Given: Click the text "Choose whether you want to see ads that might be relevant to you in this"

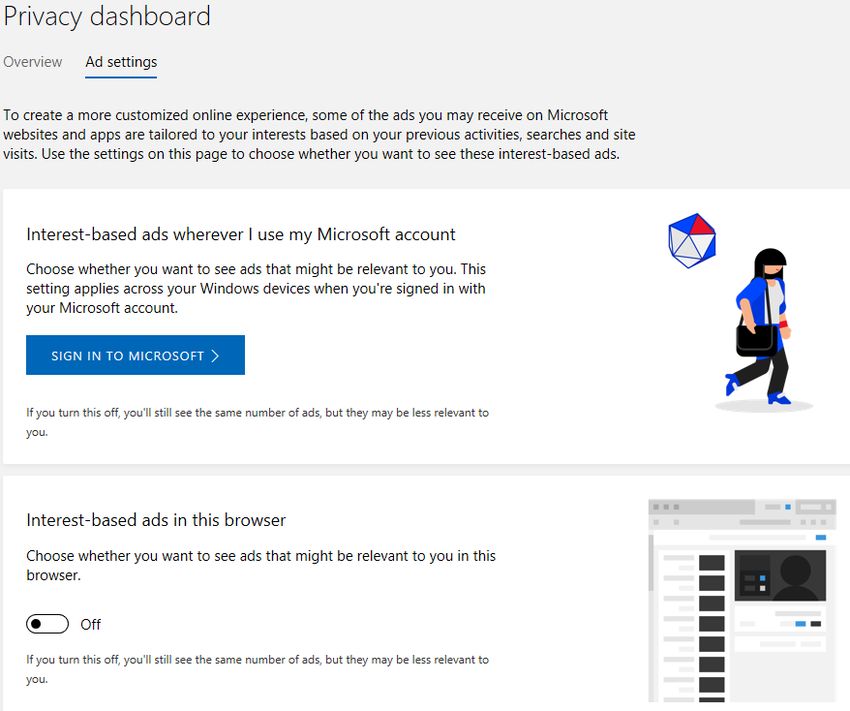Looking at the screenshot, I should pyautogui.click(x=261, y=556).
